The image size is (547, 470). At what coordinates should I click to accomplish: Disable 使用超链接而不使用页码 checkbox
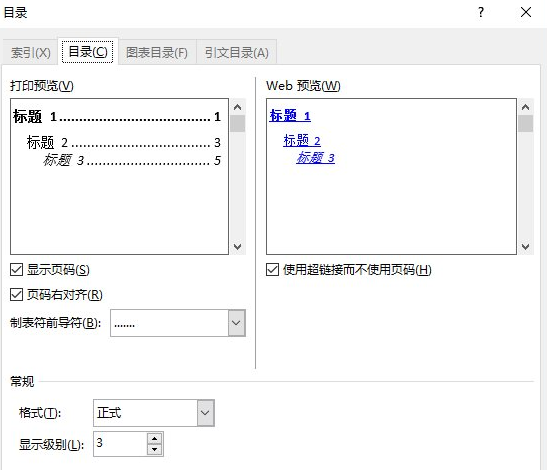tap(272, 270)
